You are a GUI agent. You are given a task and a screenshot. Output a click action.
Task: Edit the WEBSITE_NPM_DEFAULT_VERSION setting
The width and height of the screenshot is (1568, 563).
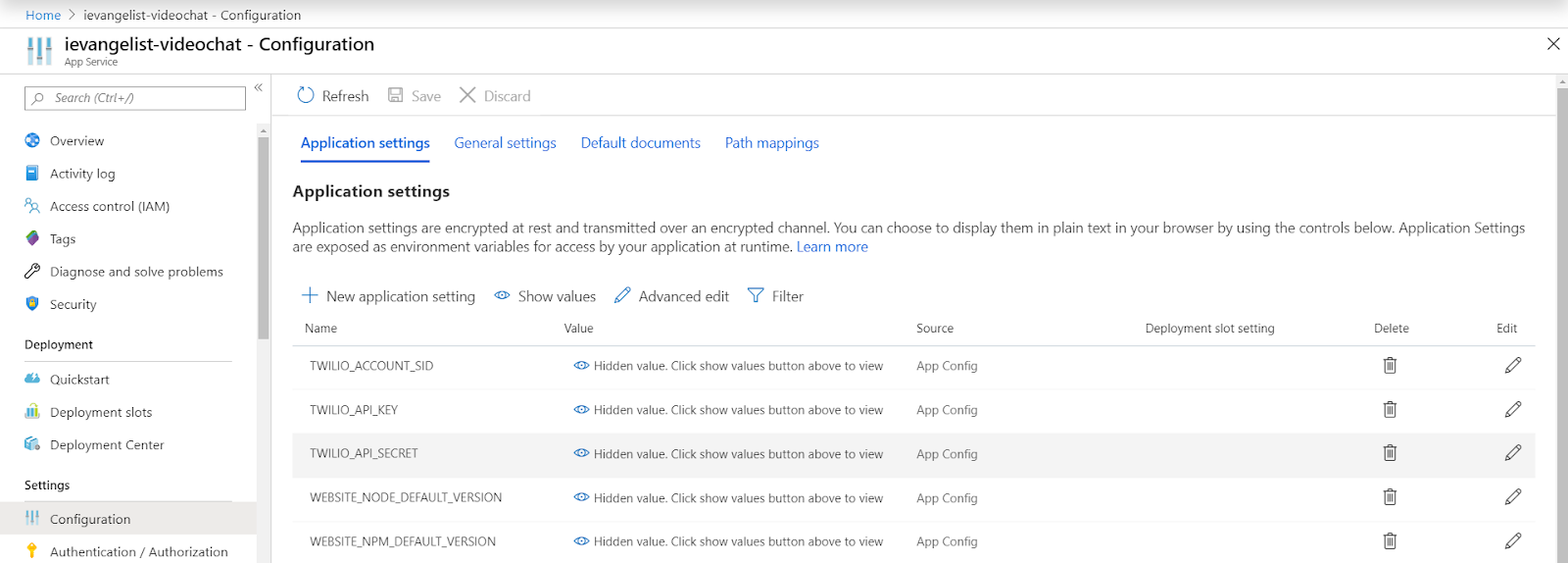pos(1513,540)
